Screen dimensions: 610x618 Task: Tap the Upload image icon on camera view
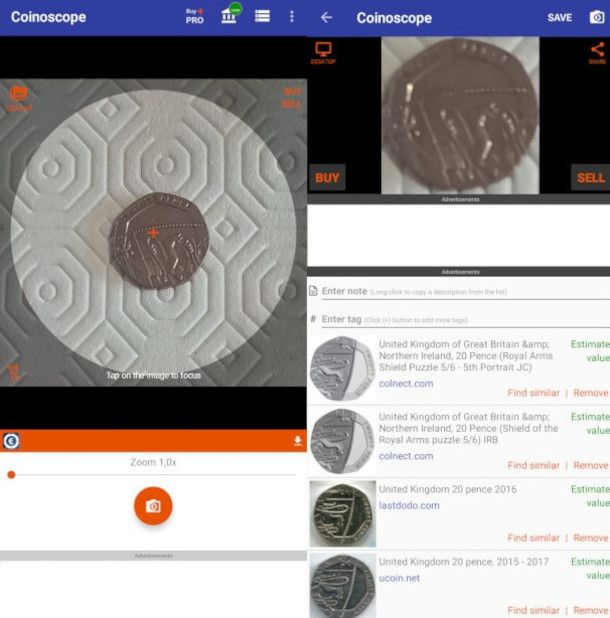pos(19,99)
